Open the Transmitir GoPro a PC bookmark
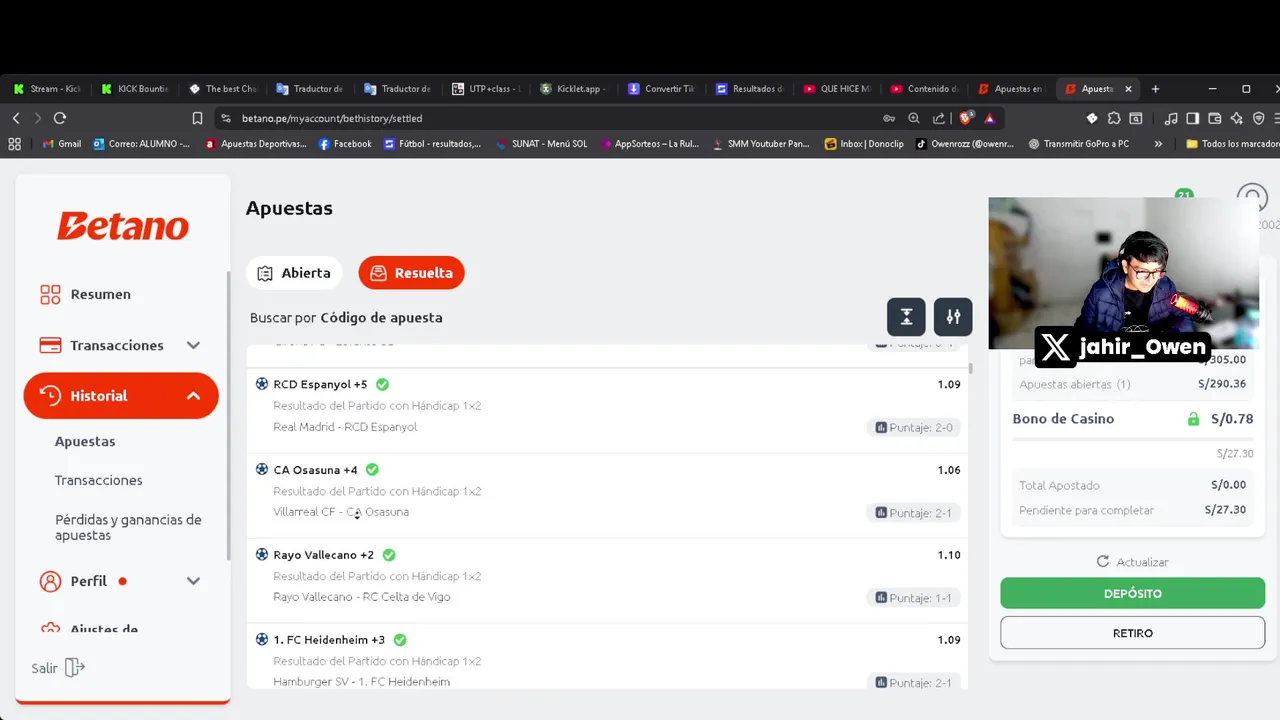 1079,144
